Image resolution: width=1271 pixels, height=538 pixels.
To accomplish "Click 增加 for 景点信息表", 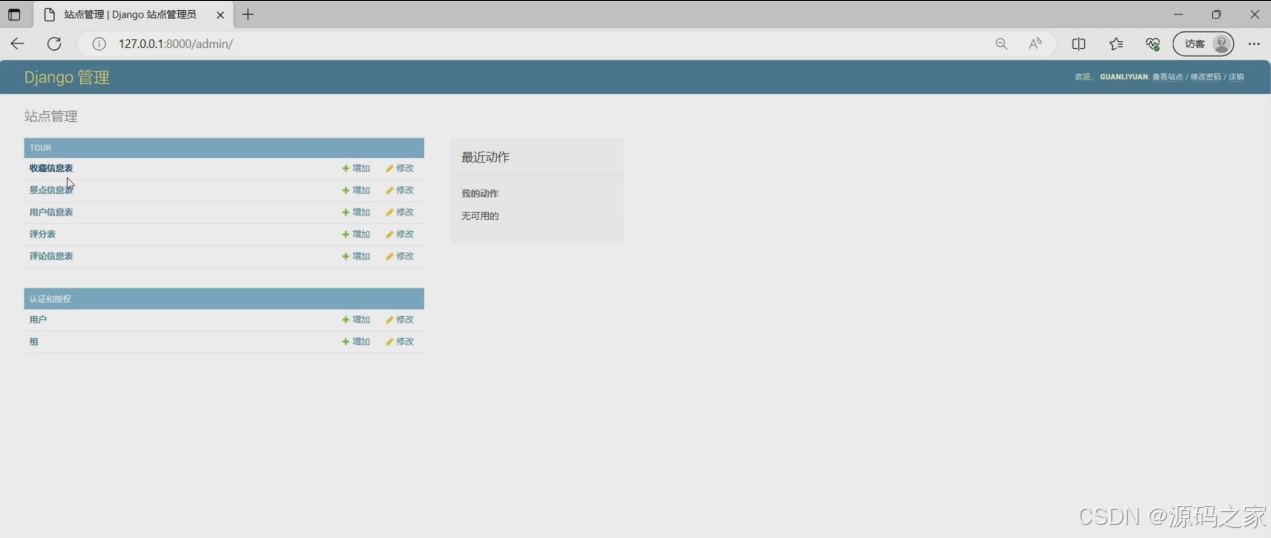I will click(x=356, y=190).
